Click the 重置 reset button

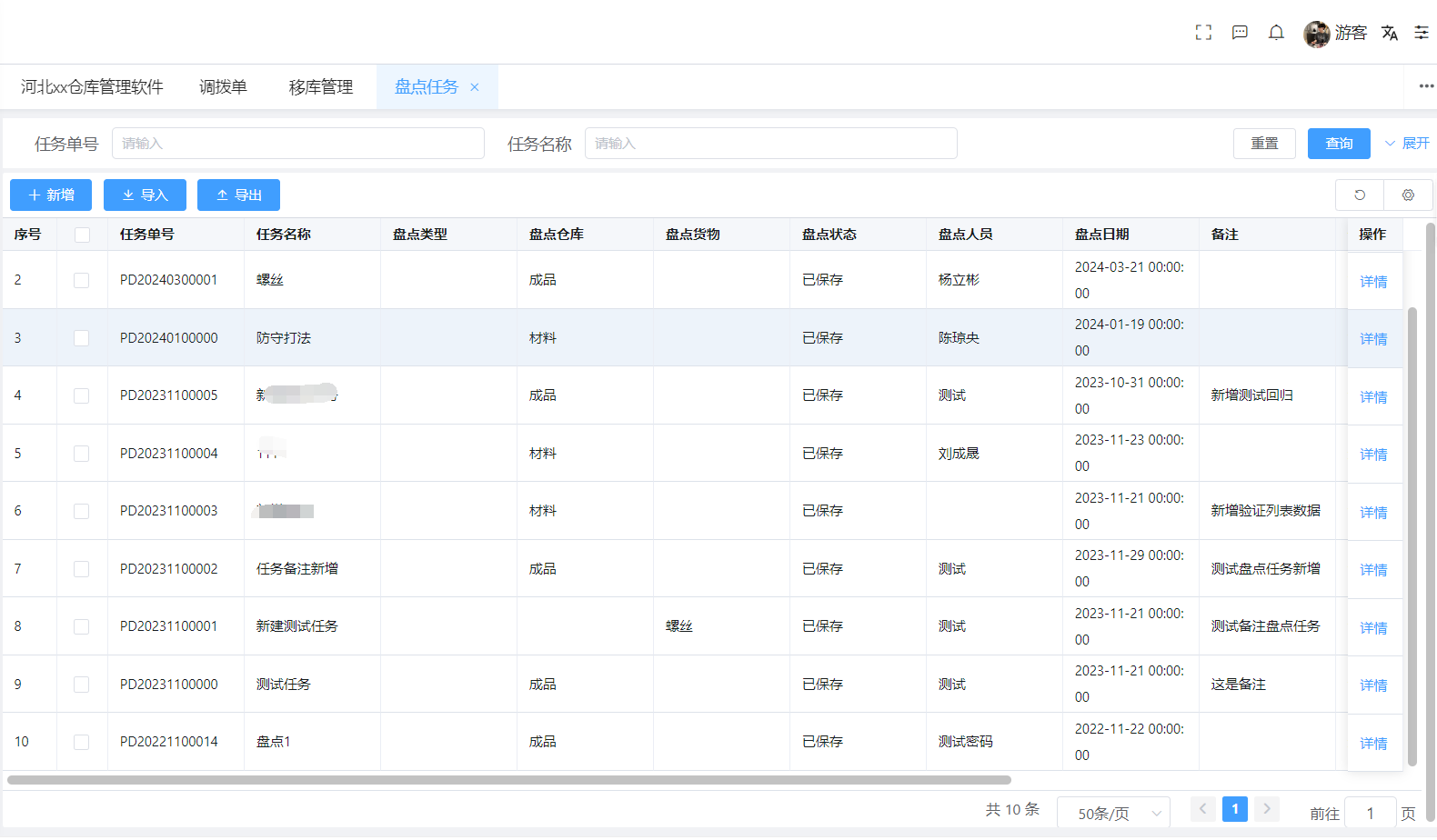coord(1264,144)
